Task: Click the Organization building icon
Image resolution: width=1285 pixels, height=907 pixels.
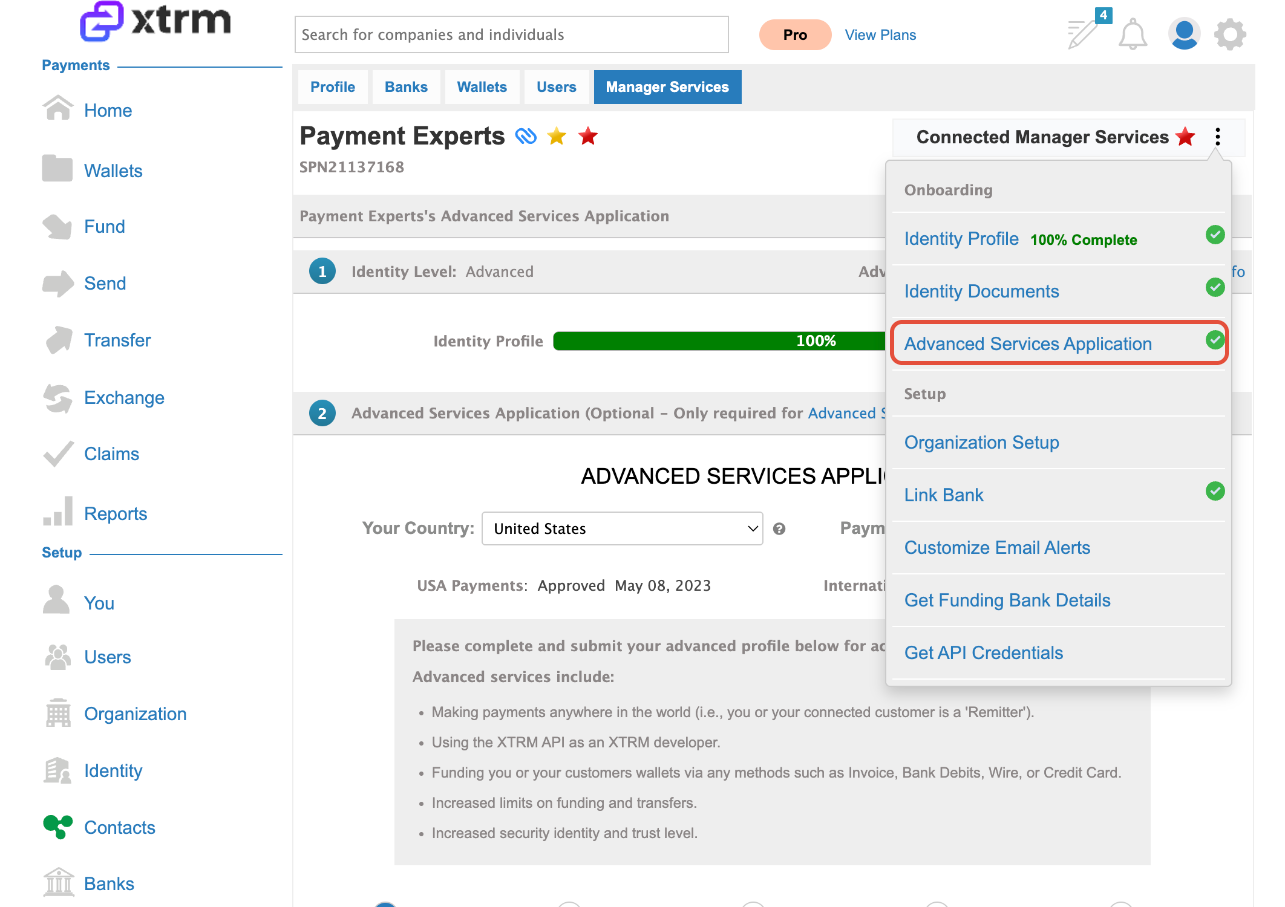Action: [x=58, y=713]
